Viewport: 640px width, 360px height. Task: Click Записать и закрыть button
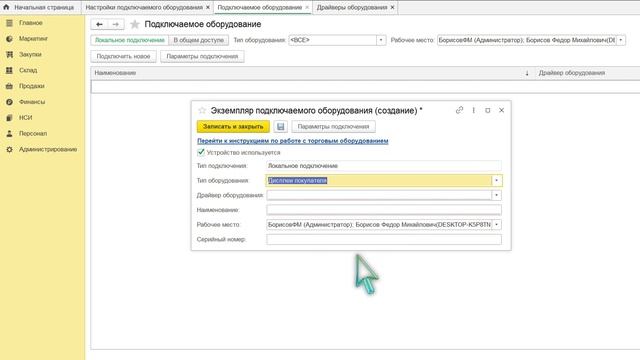tap(233, 127)
